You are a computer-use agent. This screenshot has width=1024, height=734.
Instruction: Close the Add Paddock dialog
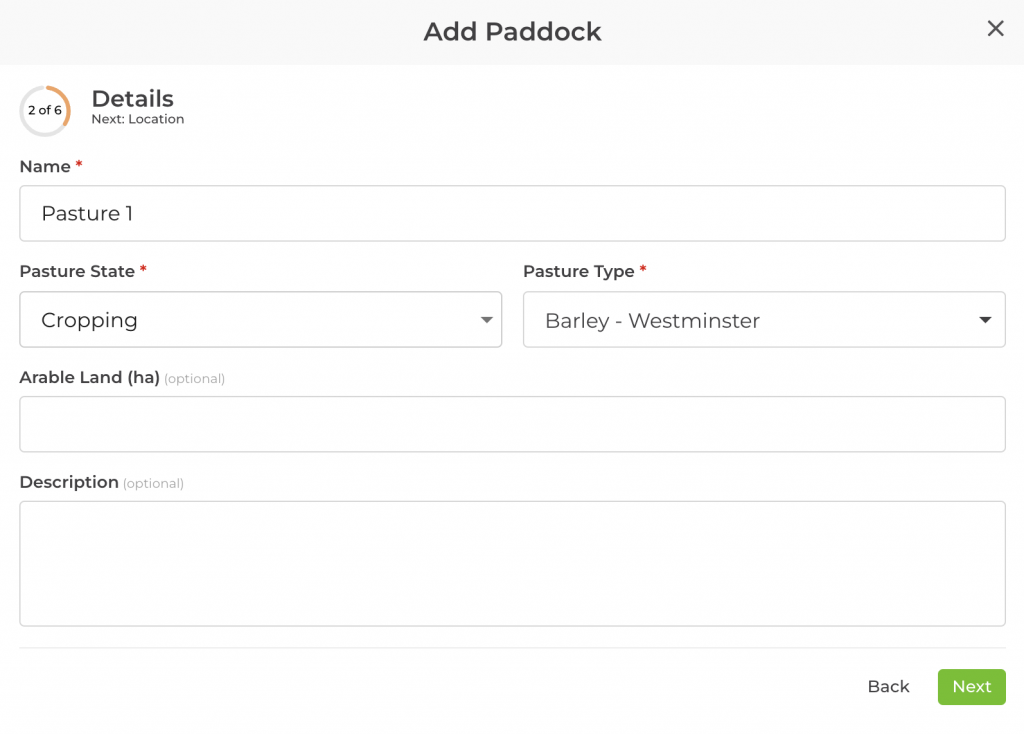(995, 29)
